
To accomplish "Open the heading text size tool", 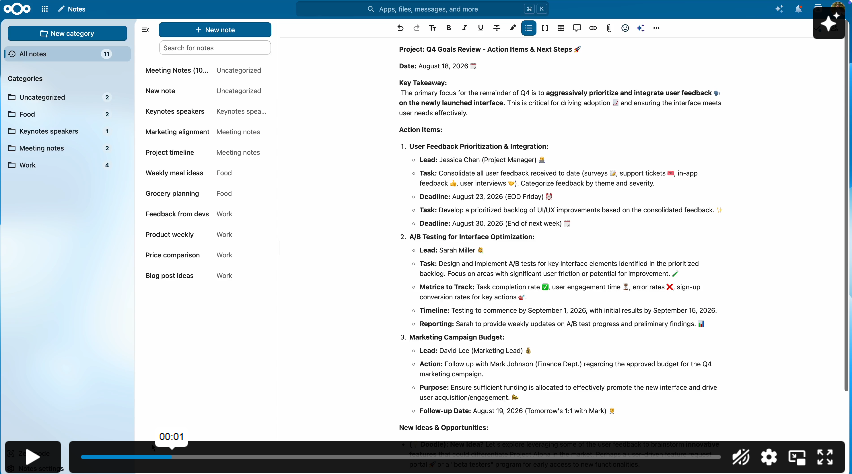I will pyautogui.click(x=433, y=28).
